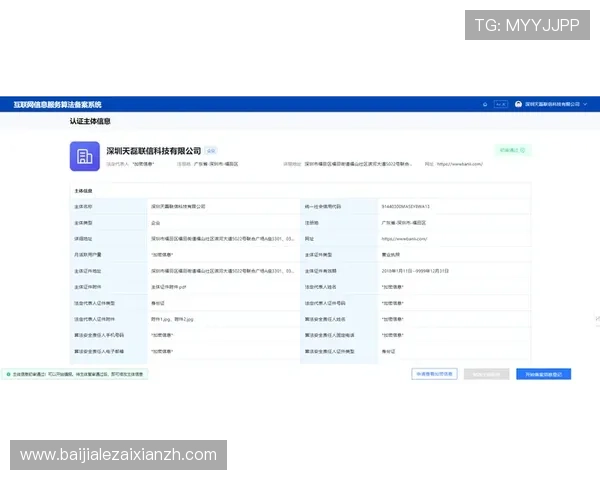This screenshot has width=600, height=480.
Task: Open the 主体证件附件.pdf attachment
Action: pos(168,287)
